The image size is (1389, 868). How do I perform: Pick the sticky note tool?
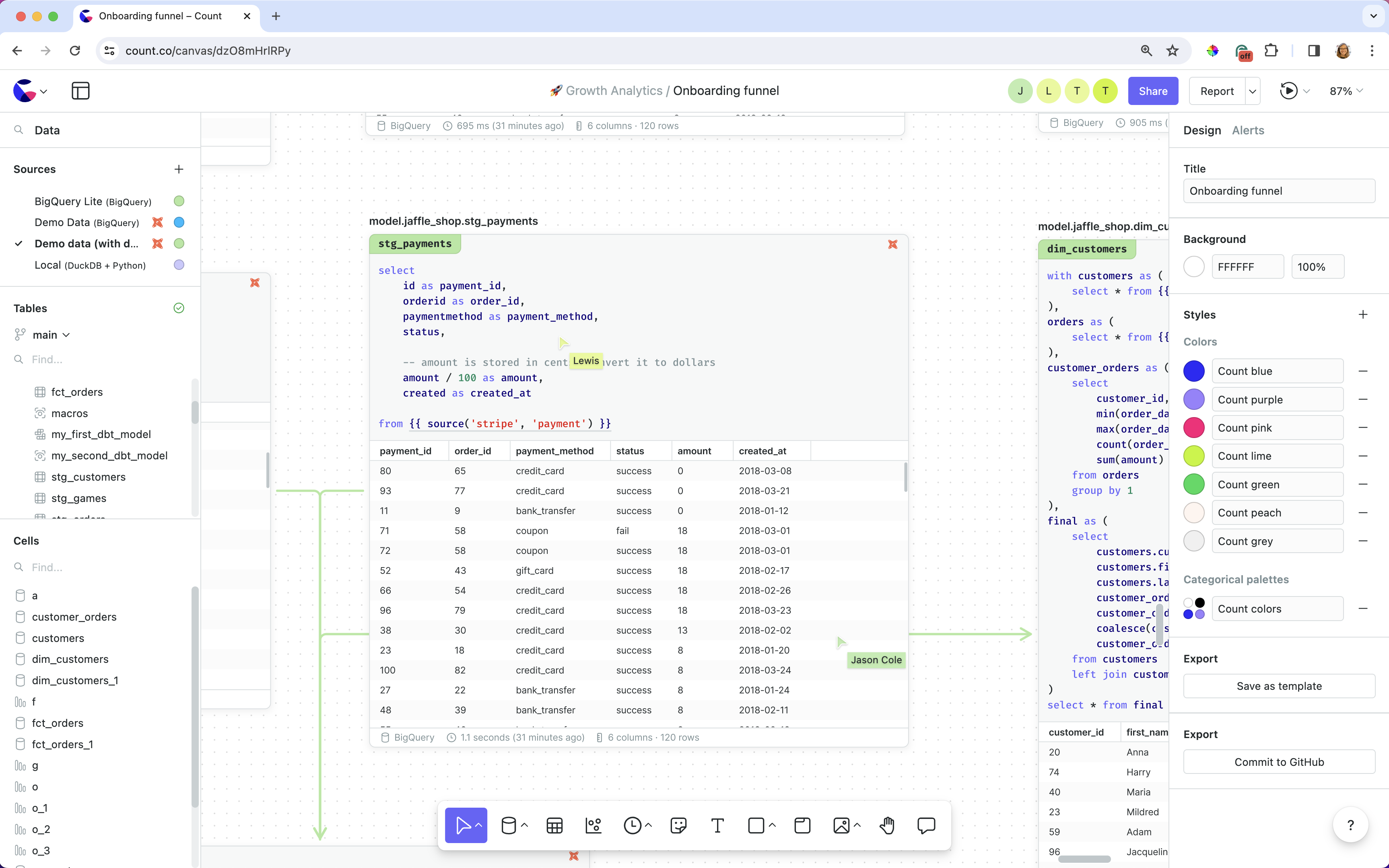678,825
